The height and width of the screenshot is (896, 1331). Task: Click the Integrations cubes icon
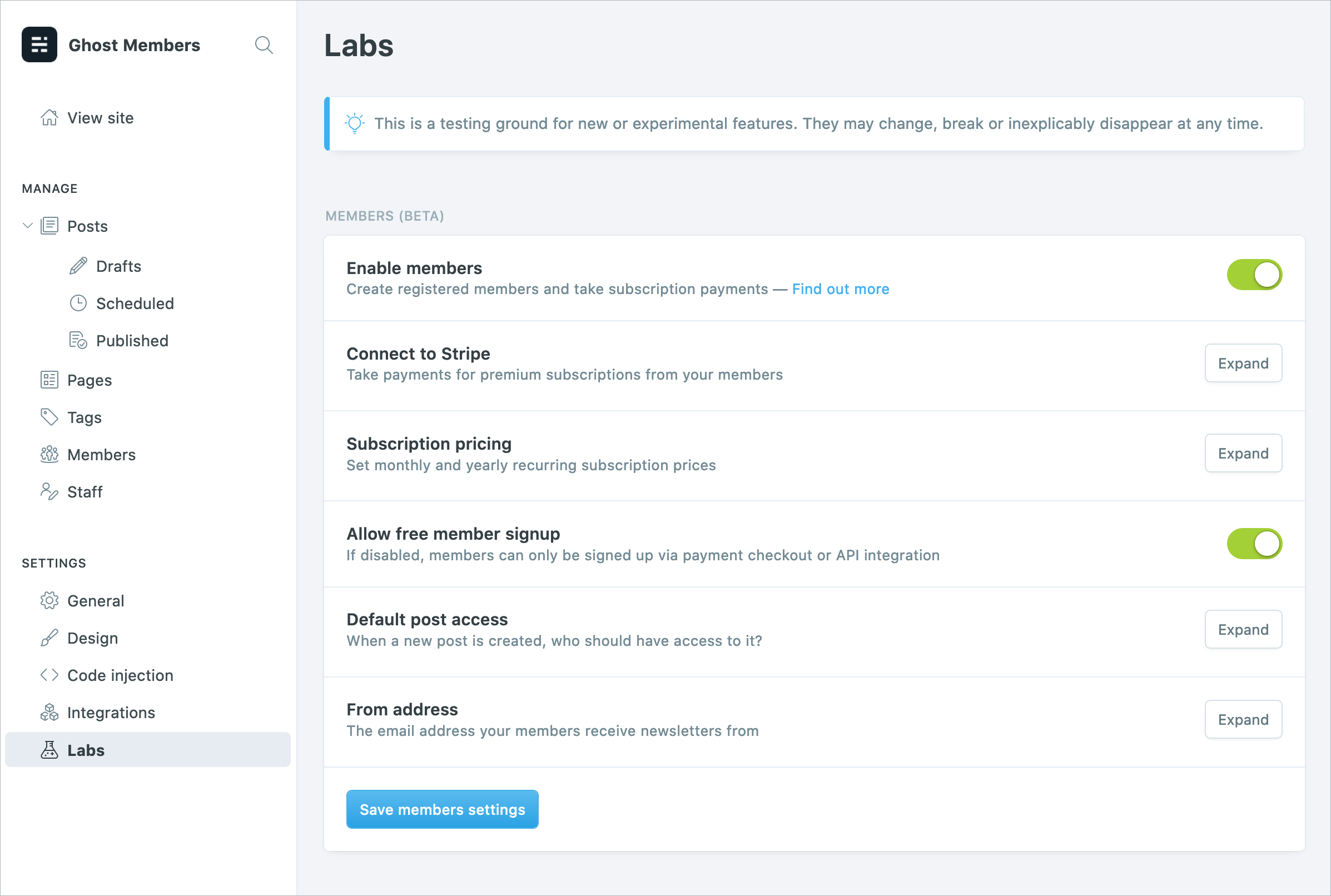point(49,713)
